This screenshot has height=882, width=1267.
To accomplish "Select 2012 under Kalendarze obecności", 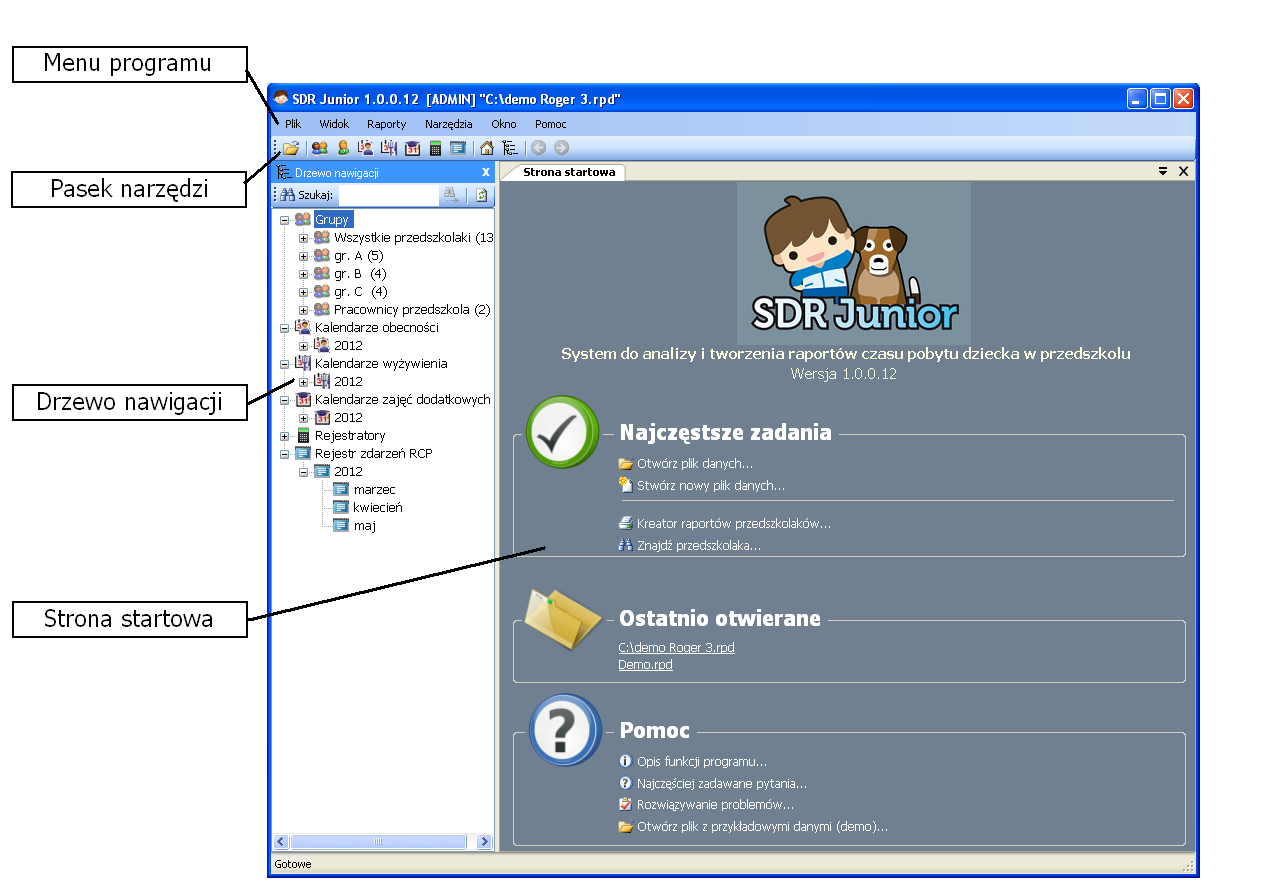I will (x=348, y=346).
